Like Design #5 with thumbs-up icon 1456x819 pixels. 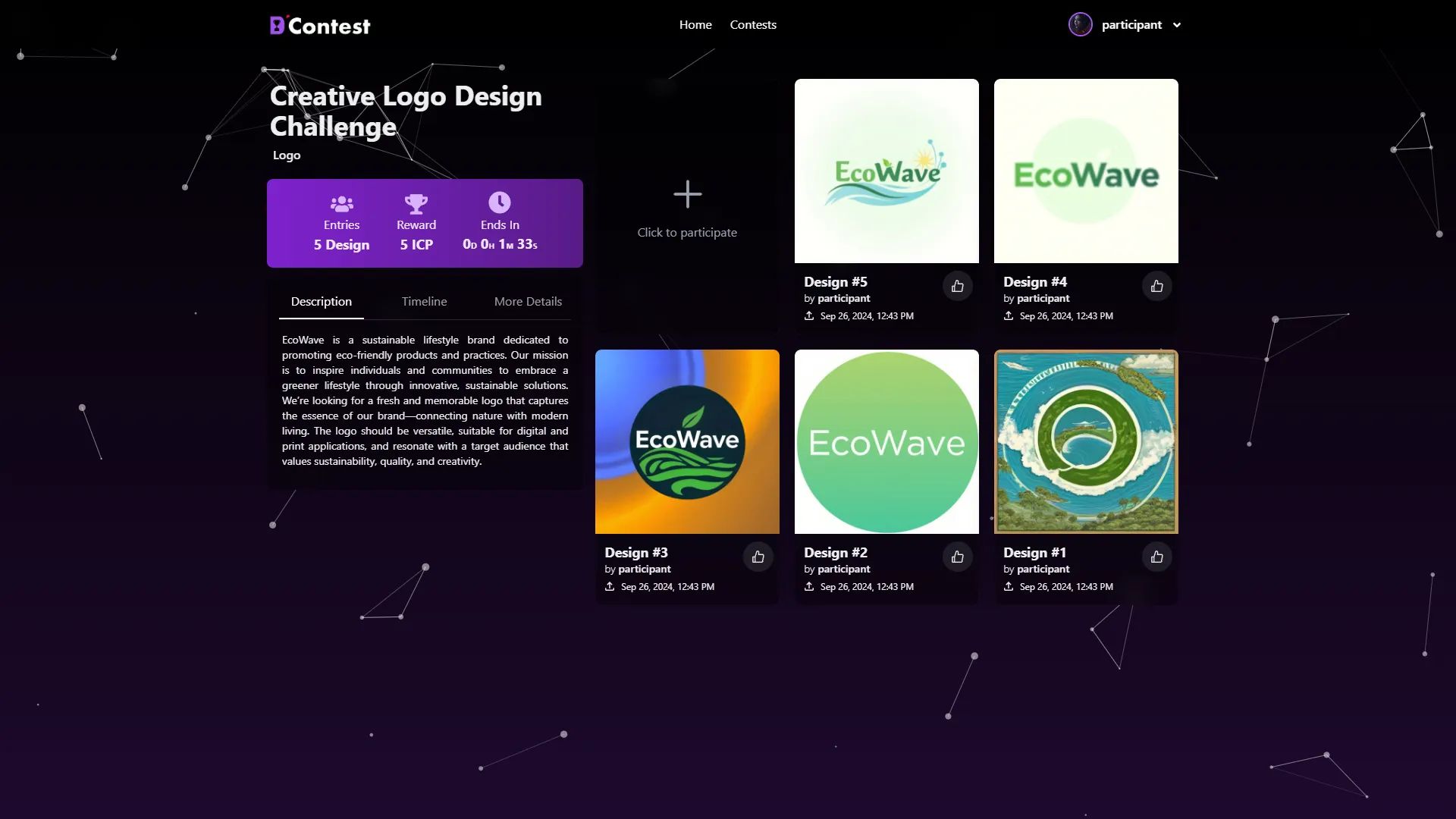click(957, 287)
